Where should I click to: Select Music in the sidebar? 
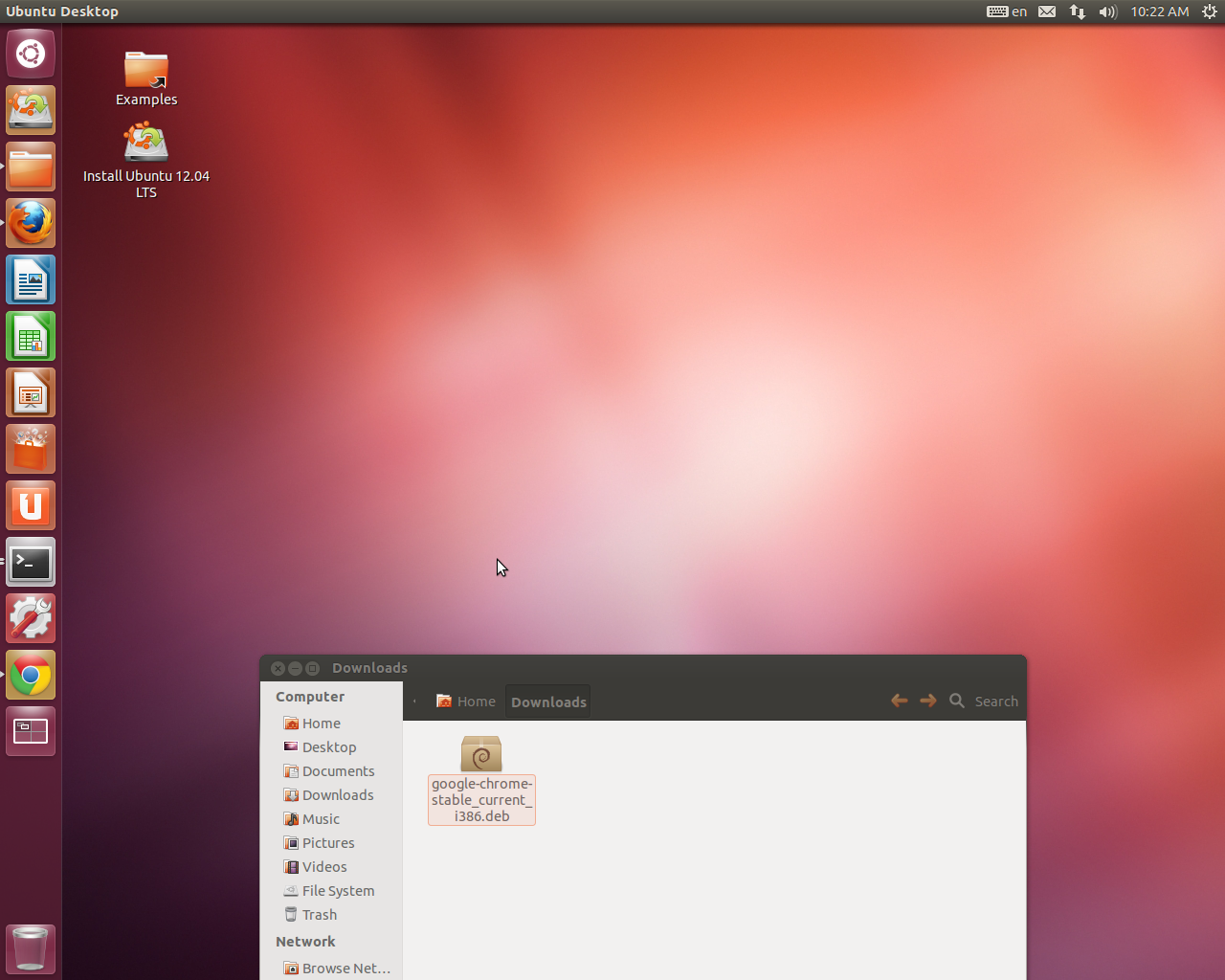pyautogui.click(x=331, y=819)
